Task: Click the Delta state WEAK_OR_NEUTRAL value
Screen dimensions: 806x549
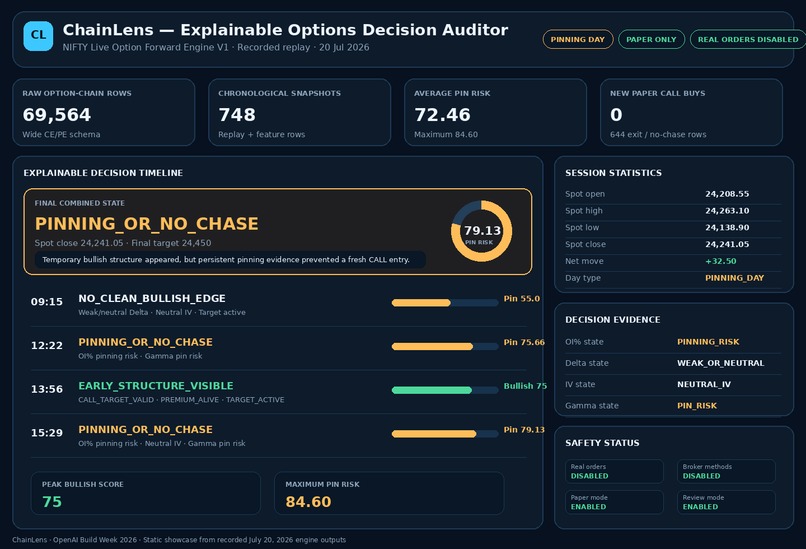Action: [x=720, y=363]
